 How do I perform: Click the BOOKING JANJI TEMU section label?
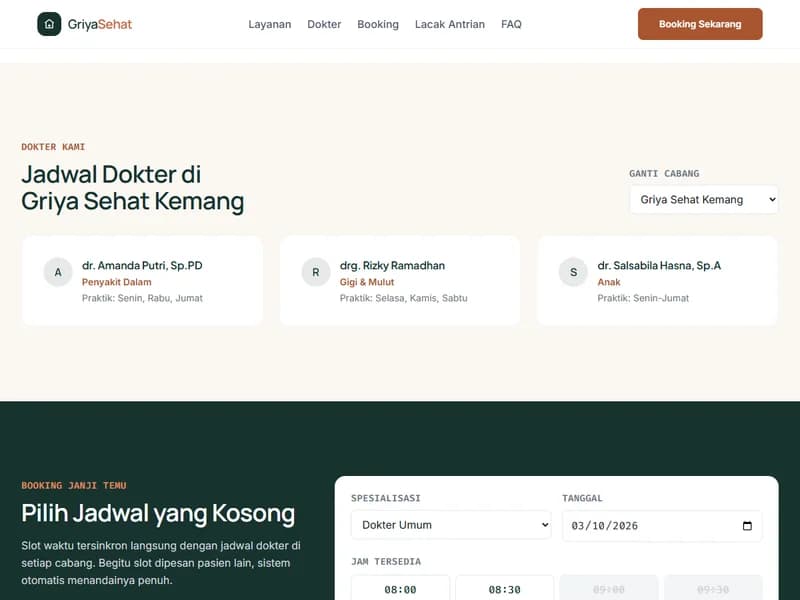(74, 486)
